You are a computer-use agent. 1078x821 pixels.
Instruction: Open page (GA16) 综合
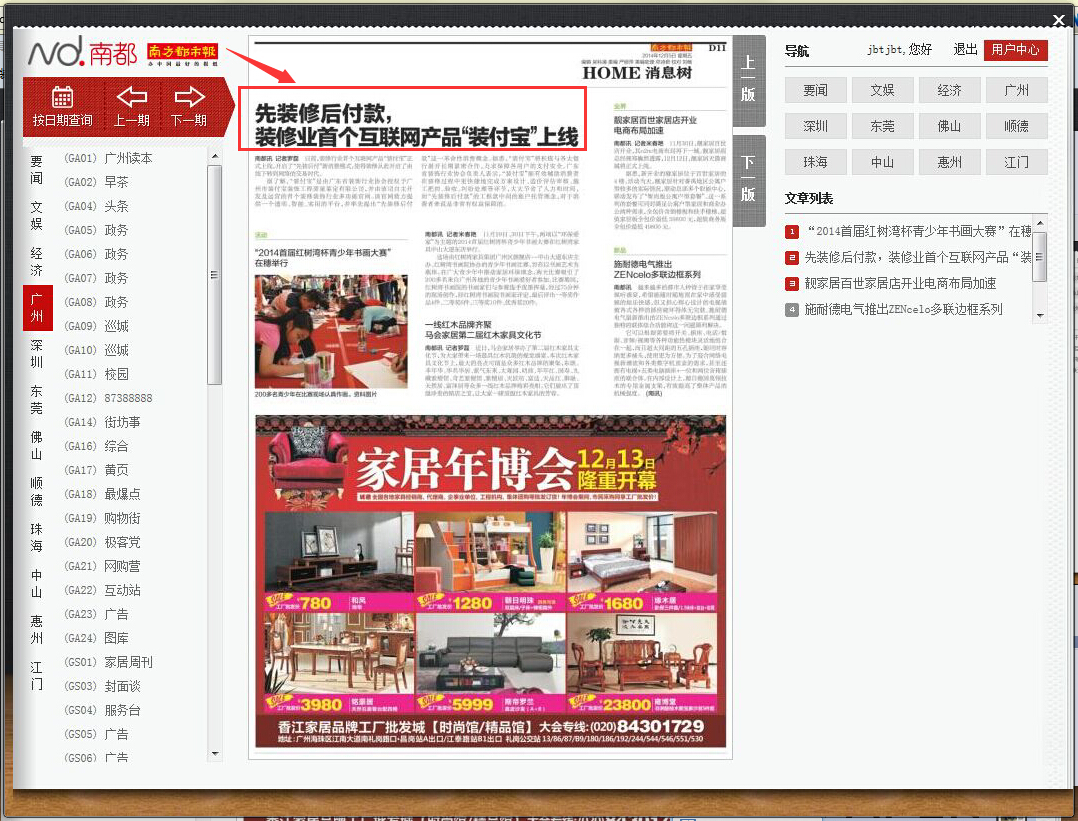click(96, 446)
